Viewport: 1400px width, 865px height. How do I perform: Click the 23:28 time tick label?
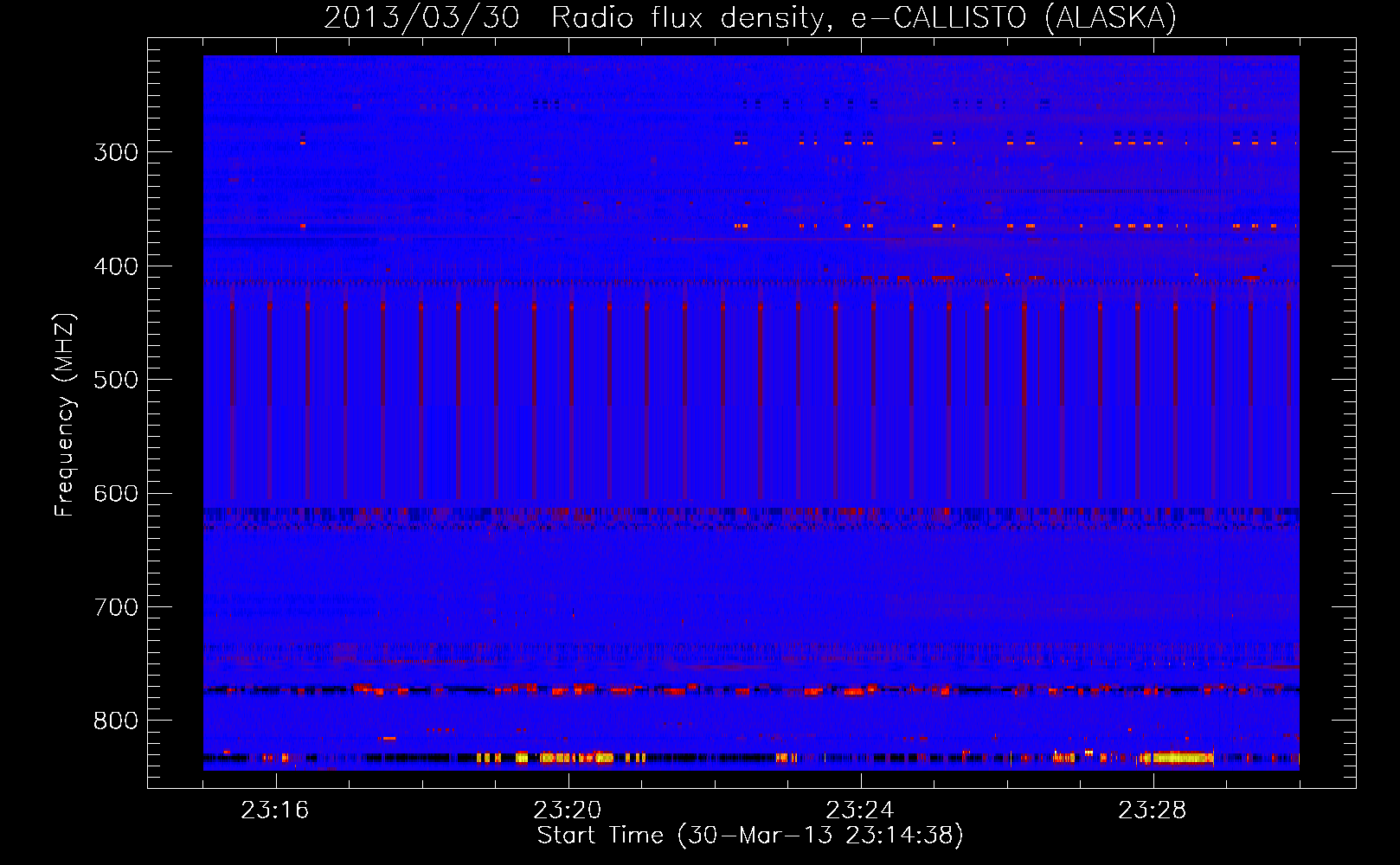[x=1153, y=811]
